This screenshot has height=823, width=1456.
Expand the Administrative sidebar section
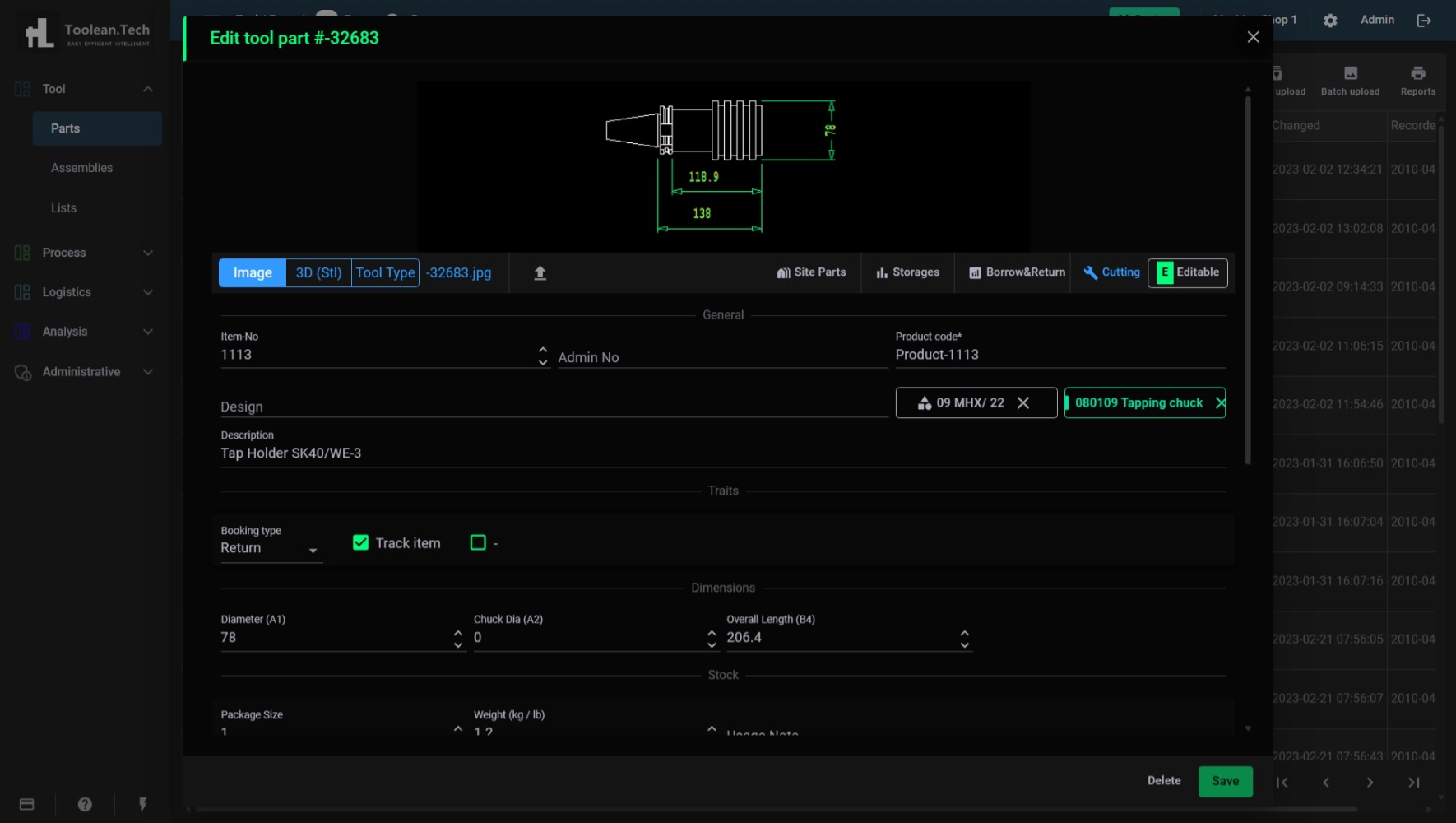click(84, 372)
